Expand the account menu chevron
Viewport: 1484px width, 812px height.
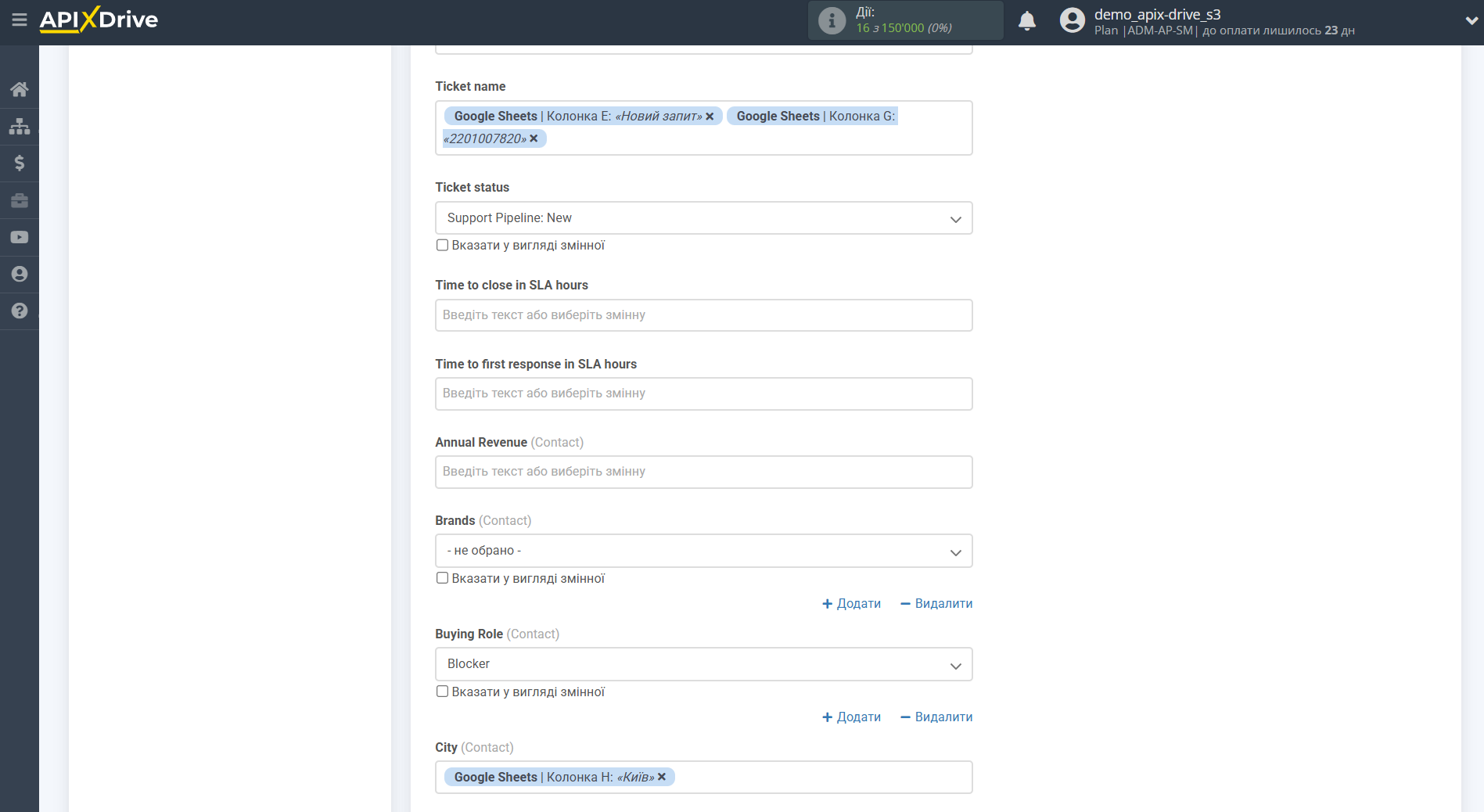1471,21
